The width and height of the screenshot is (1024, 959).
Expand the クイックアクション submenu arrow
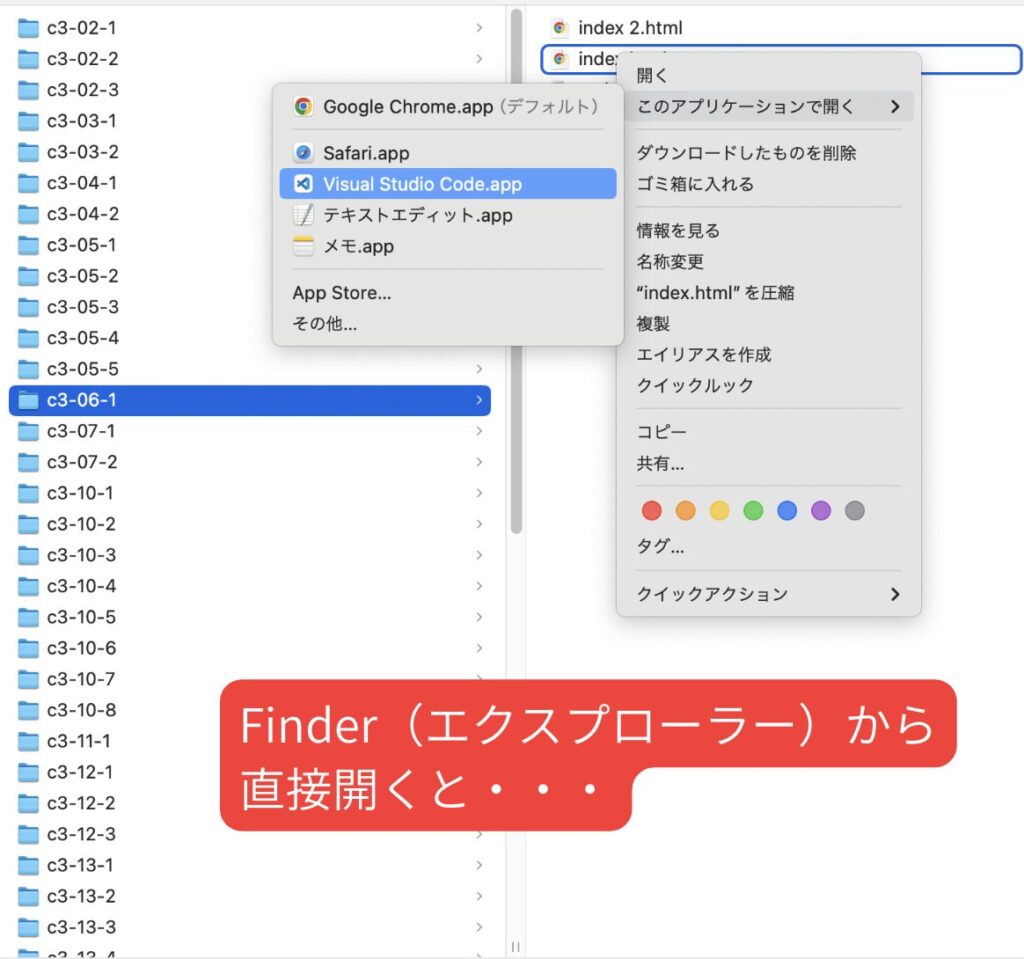pos(895,594)
